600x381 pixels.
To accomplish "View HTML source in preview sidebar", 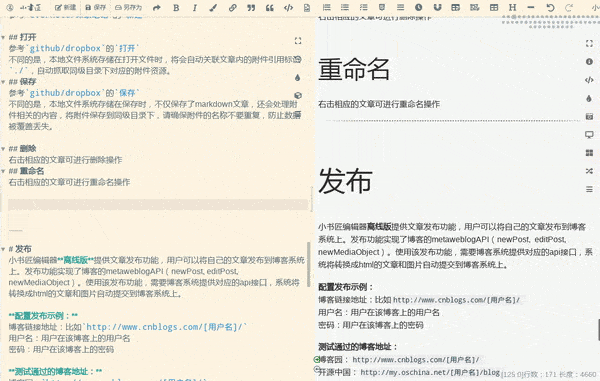I will click(589, 80).
